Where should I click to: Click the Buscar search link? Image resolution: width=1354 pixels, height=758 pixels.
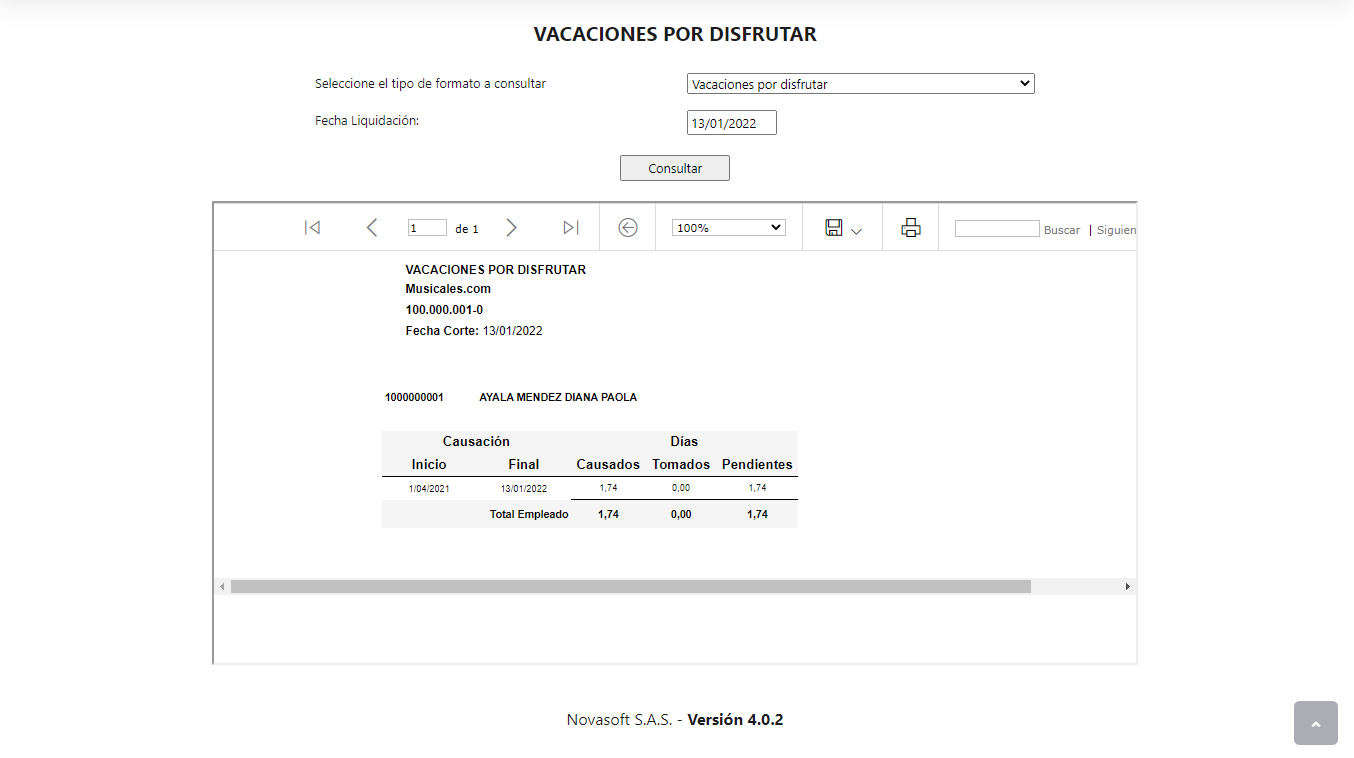click(x=1061, y=230)
